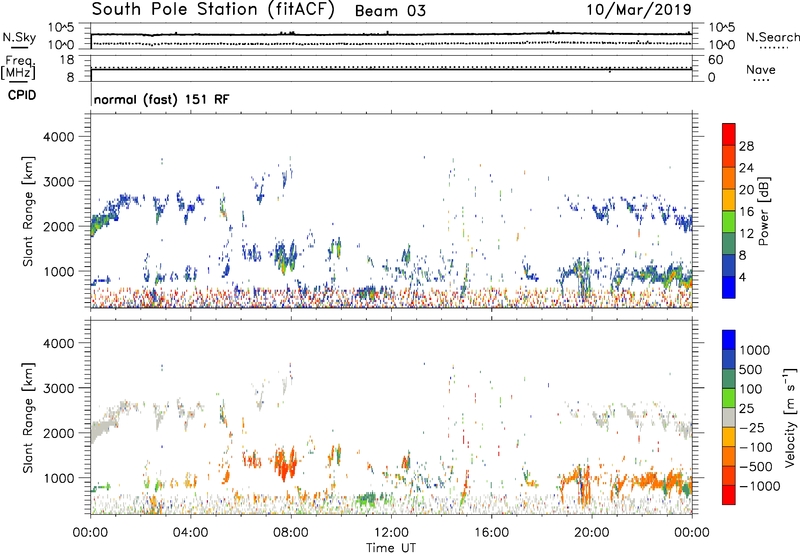Screen dimensions: 800x554
Task: Click the "N.Sky" legend label
Action: click(19, 37)
